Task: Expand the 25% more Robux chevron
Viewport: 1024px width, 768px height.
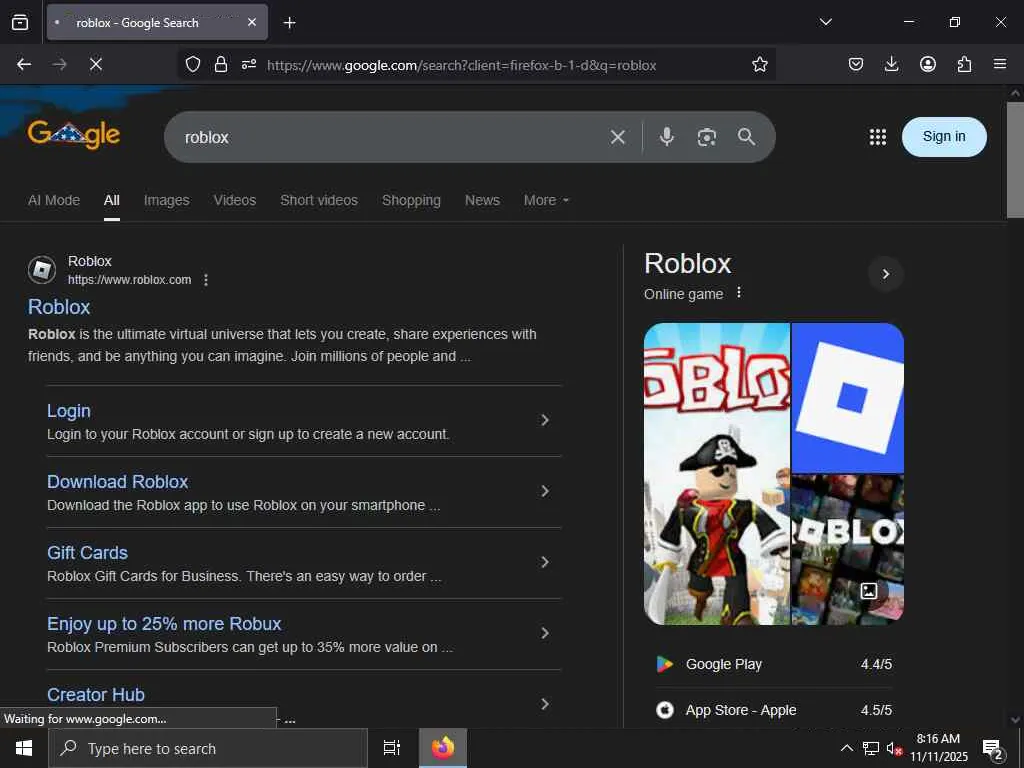Action: [545, 633]
